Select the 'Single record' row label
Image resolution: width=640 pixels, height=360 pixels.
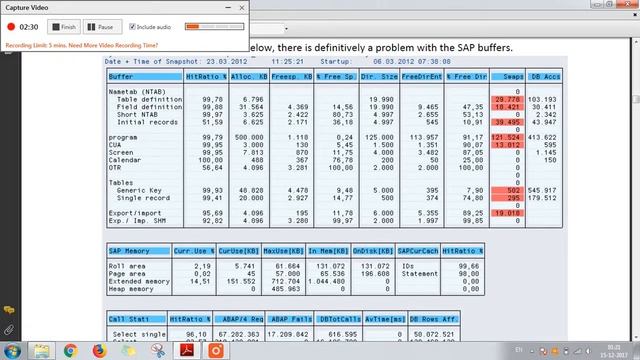[143, 198]
